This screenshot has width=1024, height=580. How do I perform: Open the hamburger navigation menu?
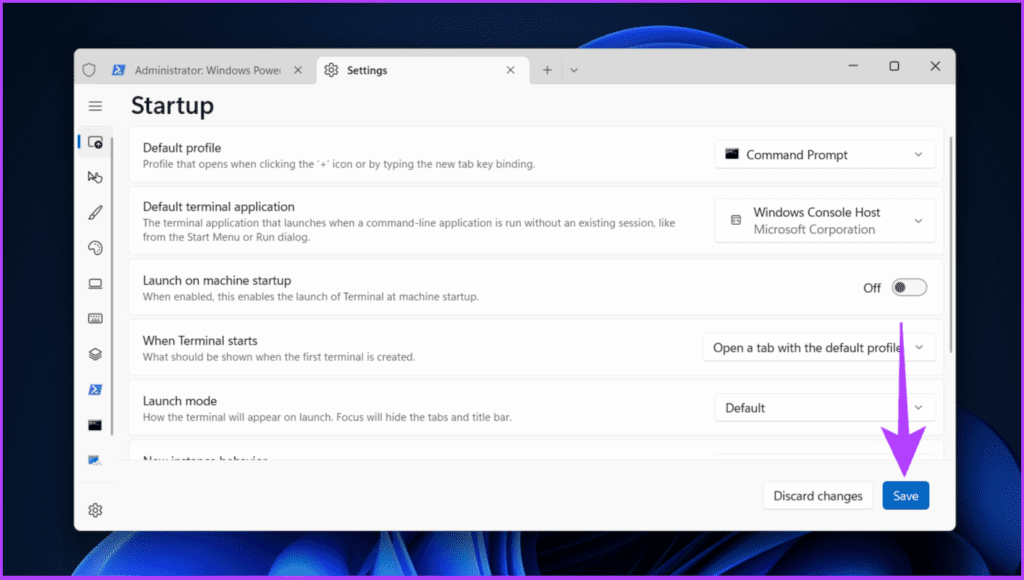95,106
